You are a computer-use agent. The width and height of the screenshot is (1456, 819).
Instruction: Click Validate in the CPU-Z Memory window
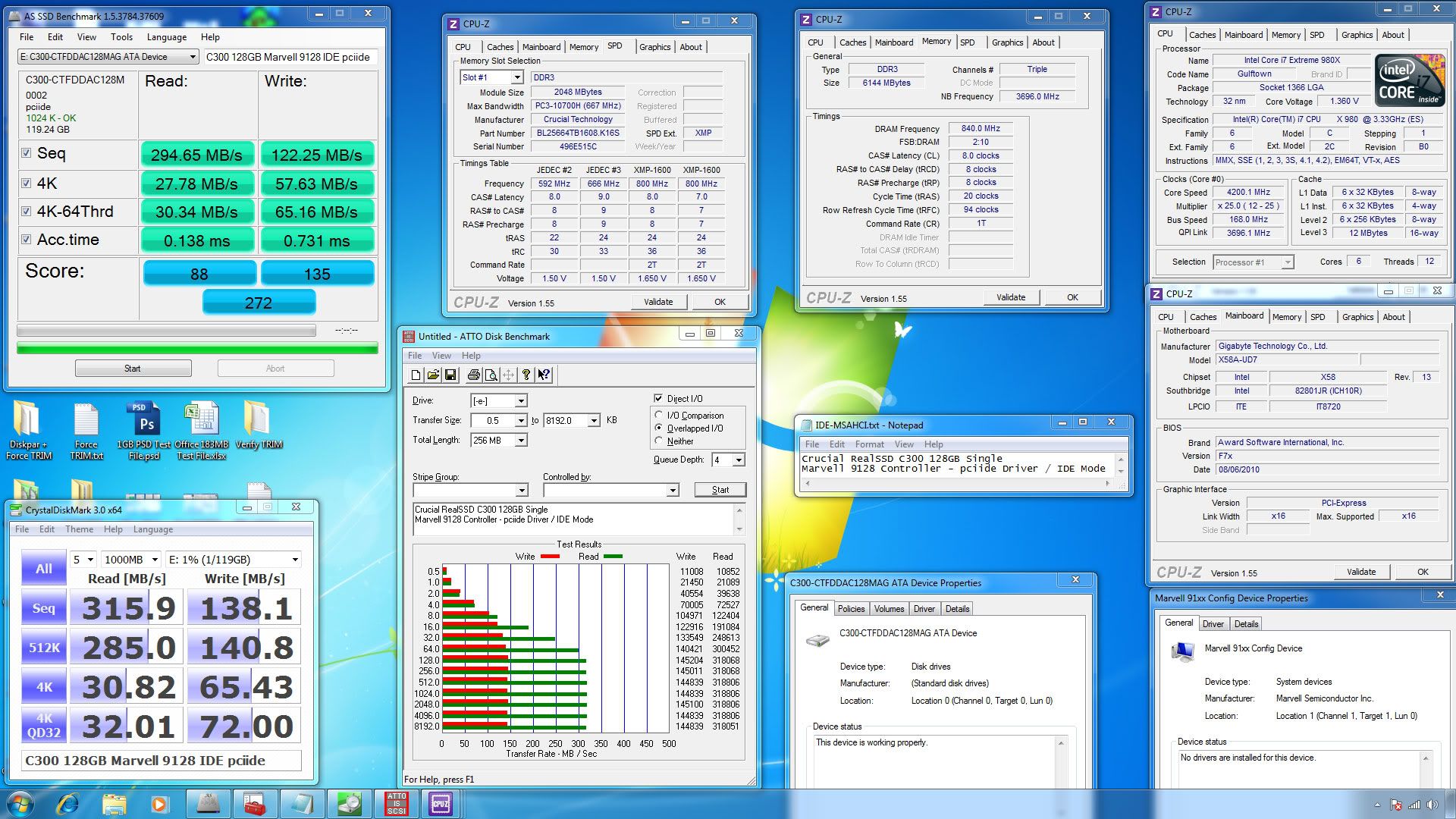pyautogui.click(x=1011, y=297)
